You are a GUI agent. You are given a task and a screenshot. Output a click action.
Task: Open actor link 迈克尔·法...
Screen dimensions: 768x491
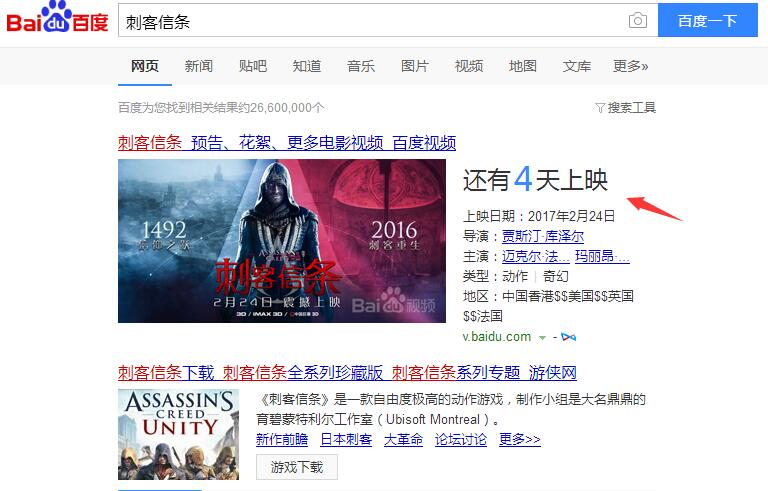click(535, 256)
